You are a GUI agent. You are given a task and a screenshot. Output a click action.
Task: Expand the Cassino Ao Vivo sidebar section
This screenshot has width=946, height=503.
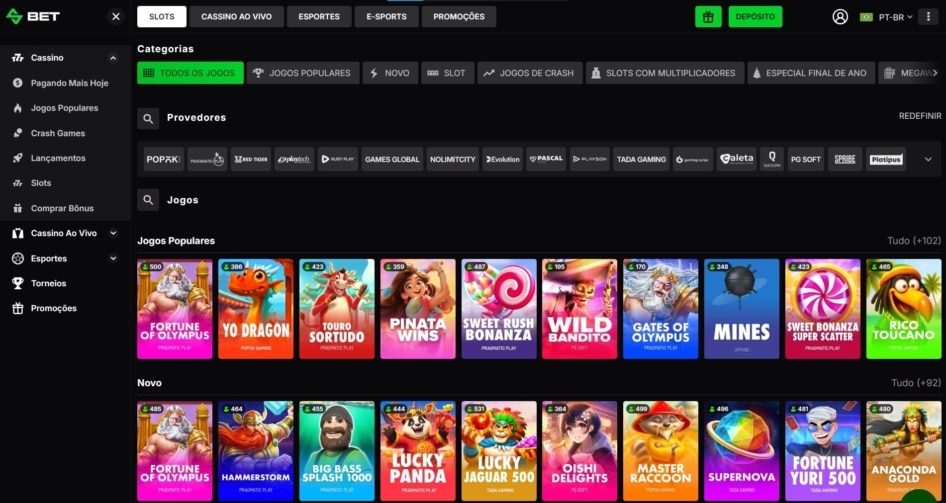(113, 233)
